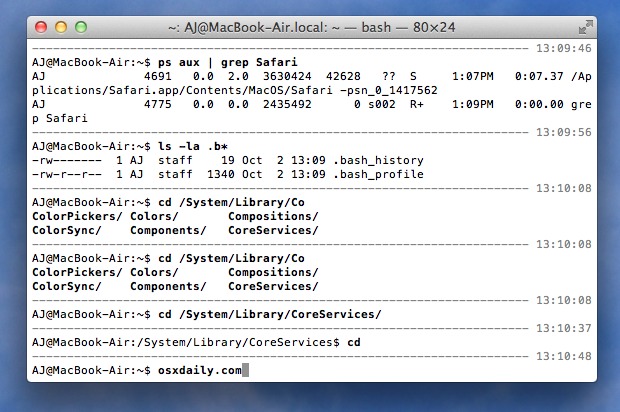Click 'CoreServices/' in the second completion list
The image size is (620, 412).
click(273, 286)
